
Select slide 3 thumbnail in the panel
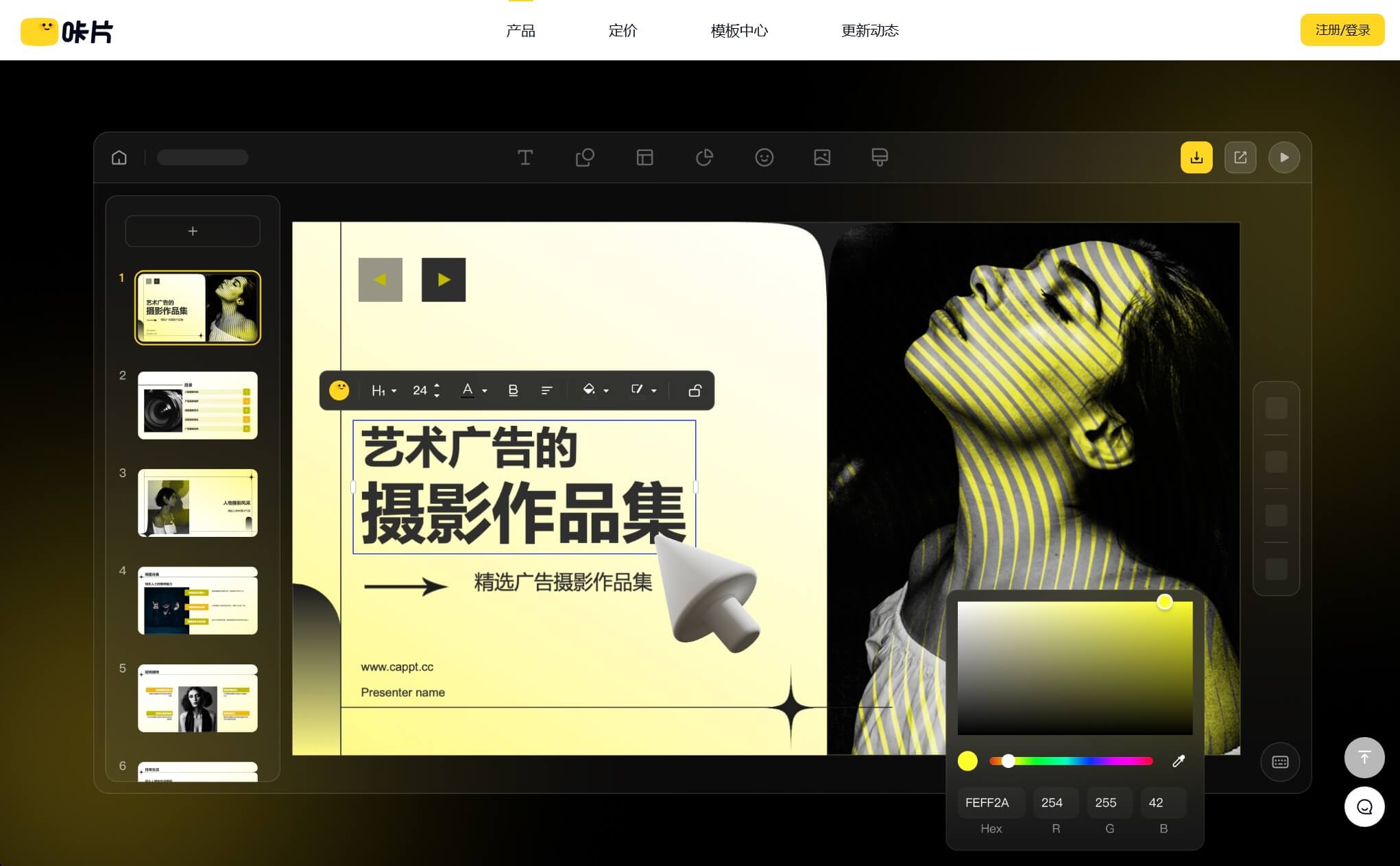pyautogui.click(x=197, y=503)
